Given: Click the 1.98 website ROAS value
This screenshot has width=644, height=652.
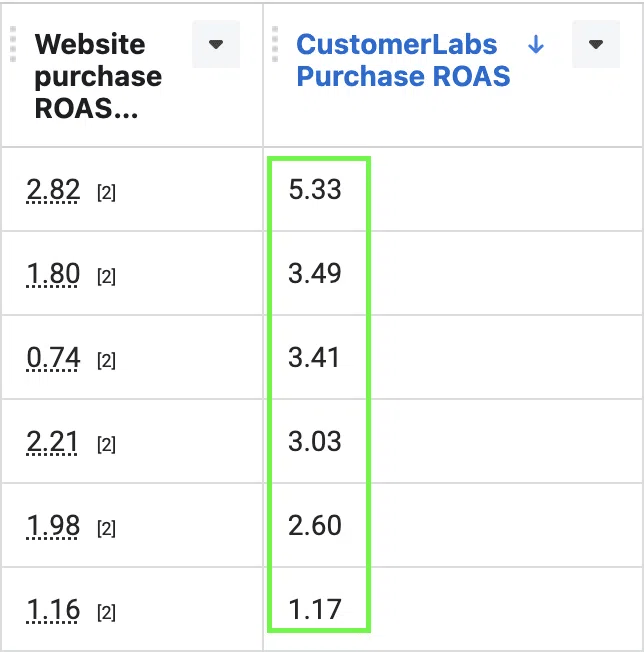Looking at the screenshot, I should coord(53,526).
